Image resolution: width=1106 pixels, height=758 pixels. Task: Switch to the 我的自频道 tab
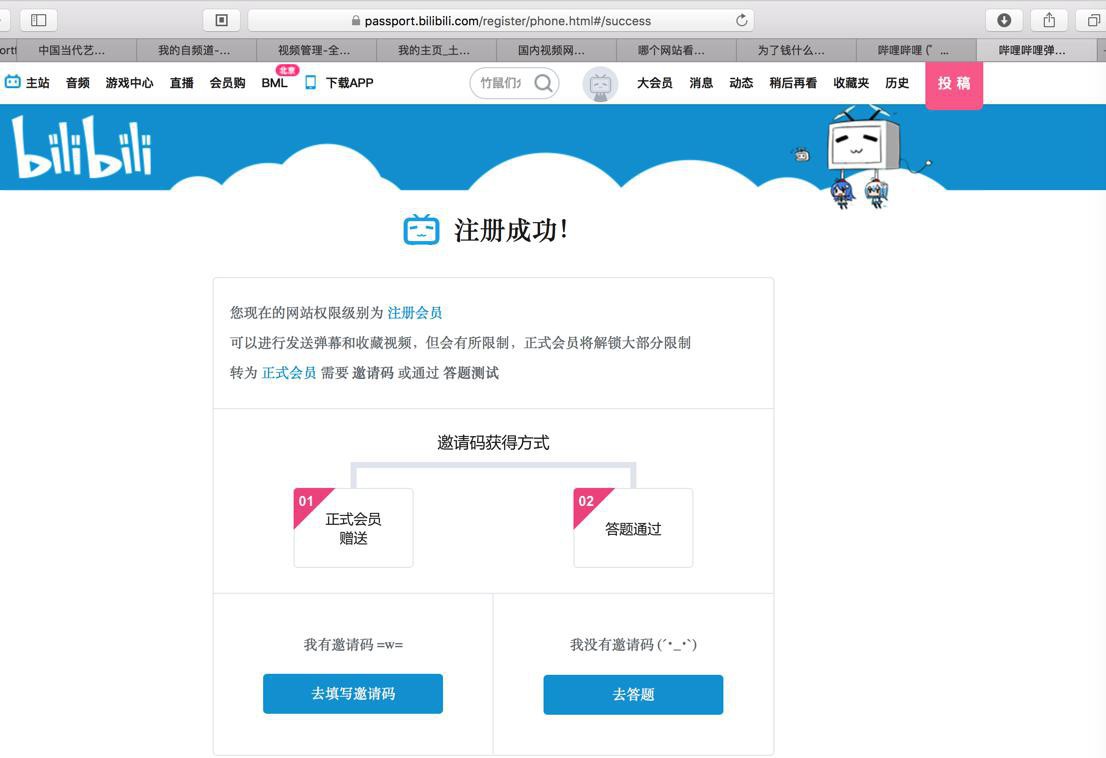point(196,50)
